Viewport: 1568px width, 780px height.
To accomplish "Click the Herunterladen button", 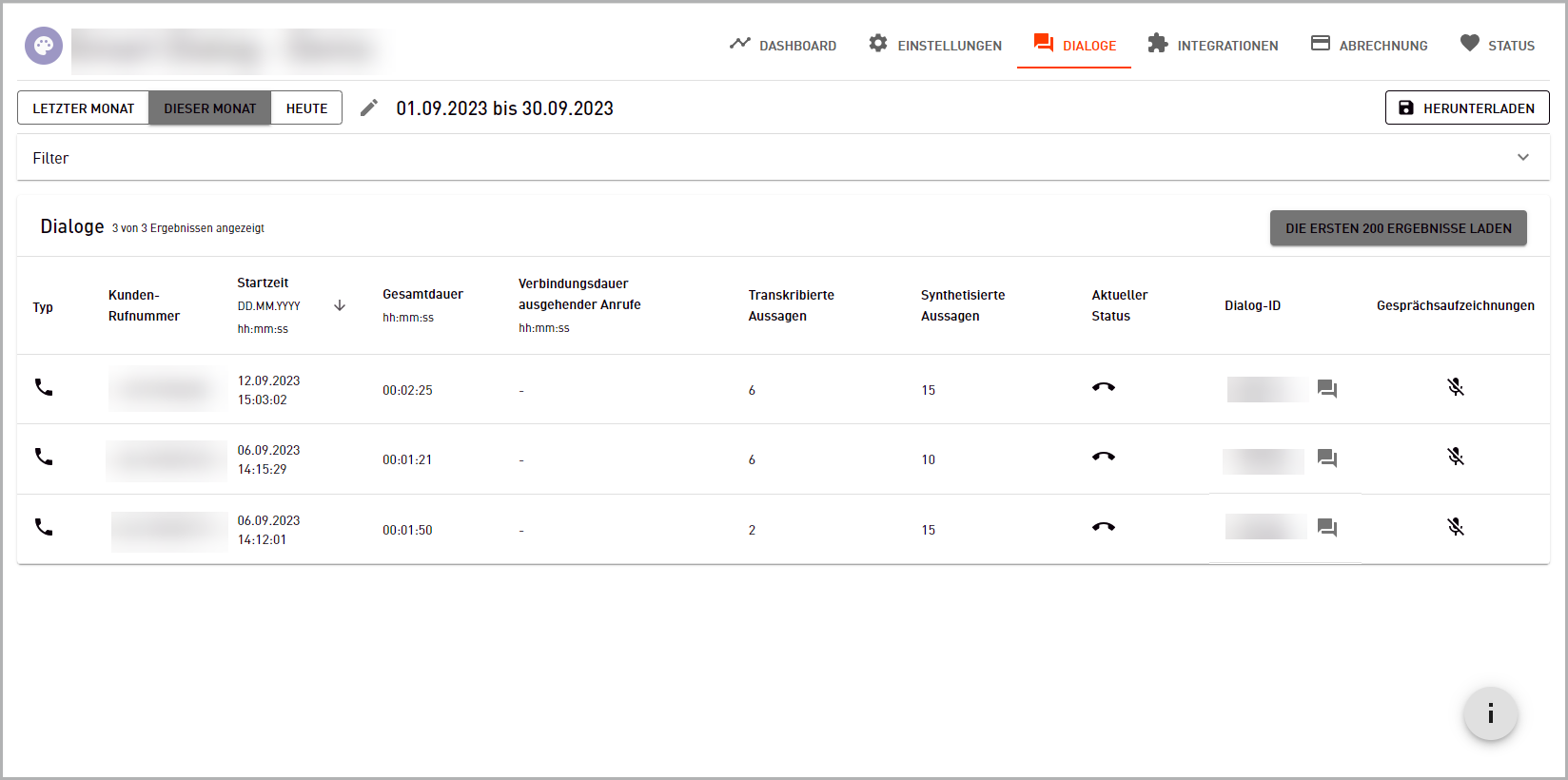I will [x=1467, y=108].
